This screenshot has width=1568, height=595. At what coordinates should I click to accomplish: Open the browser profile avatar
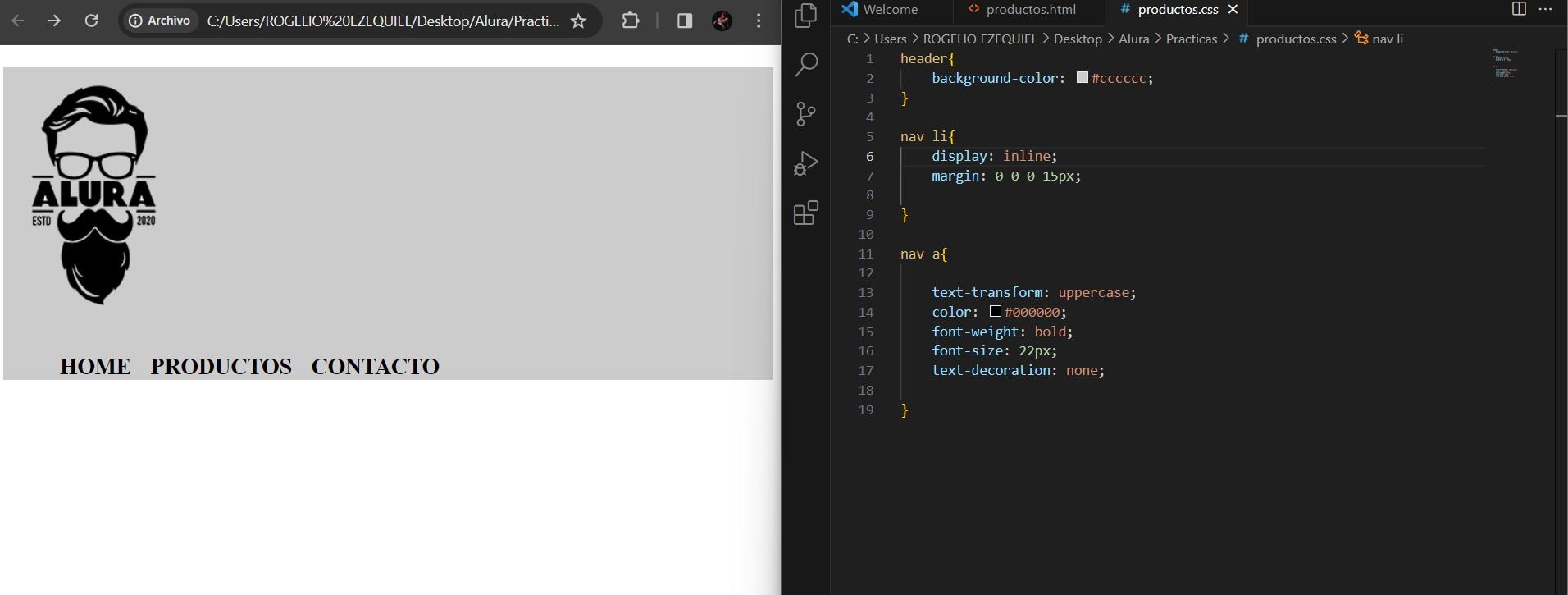click(x=722, y=21)
